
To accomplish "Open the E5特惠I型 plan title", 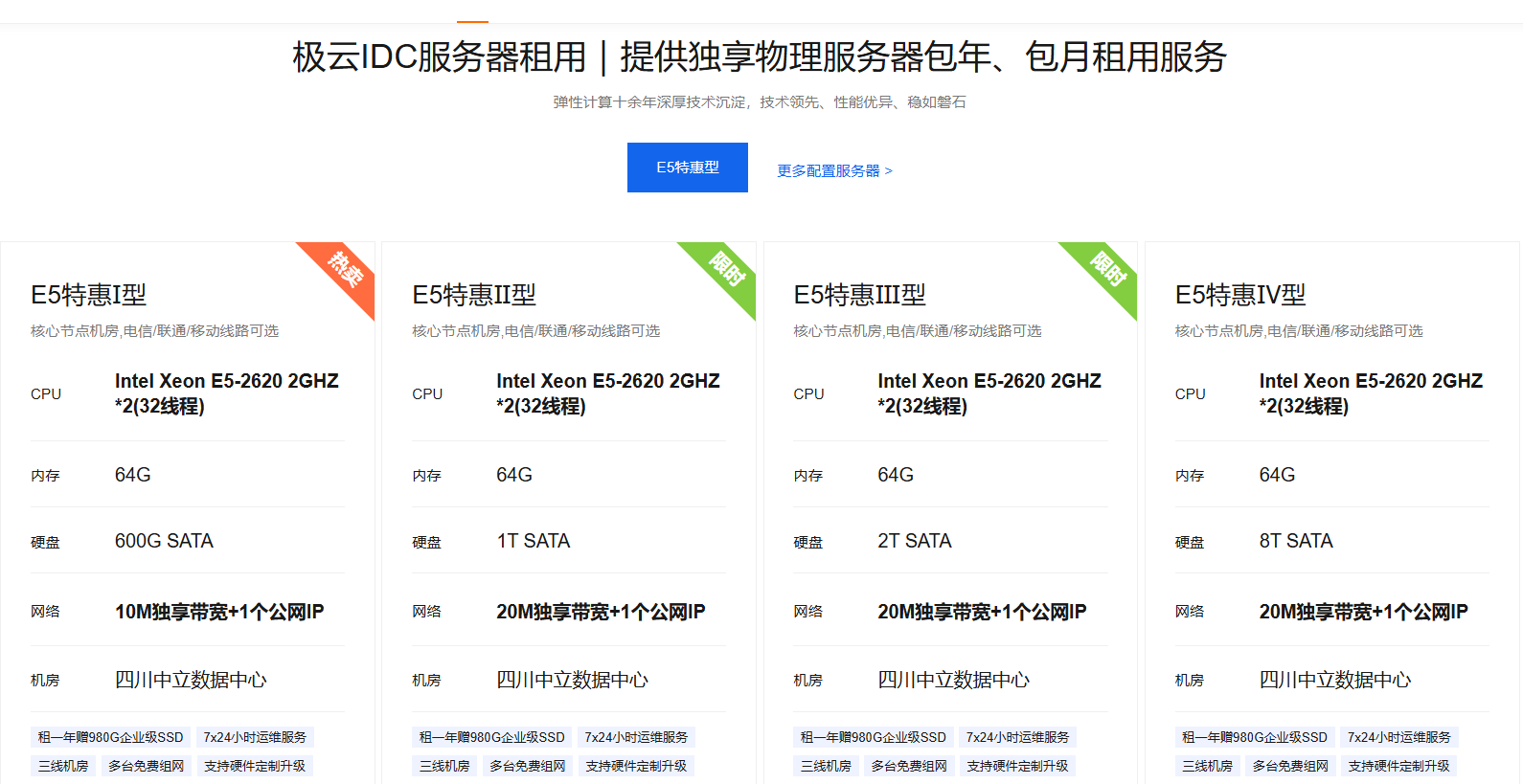I will pos(88,295).
